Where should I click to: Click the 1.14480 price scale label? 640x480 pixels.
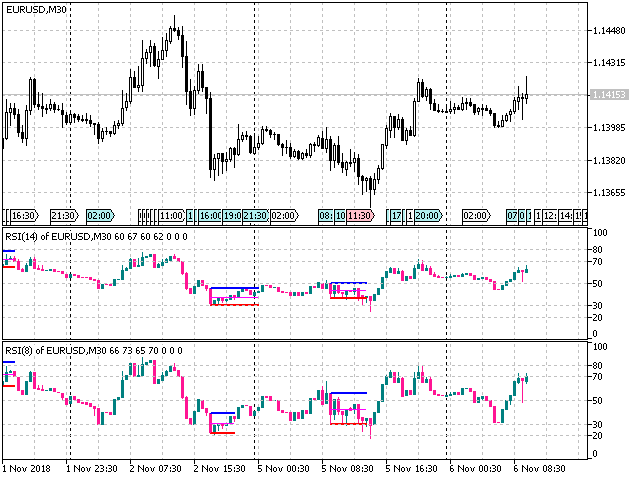pyautogui.click(x=609, y=31)
